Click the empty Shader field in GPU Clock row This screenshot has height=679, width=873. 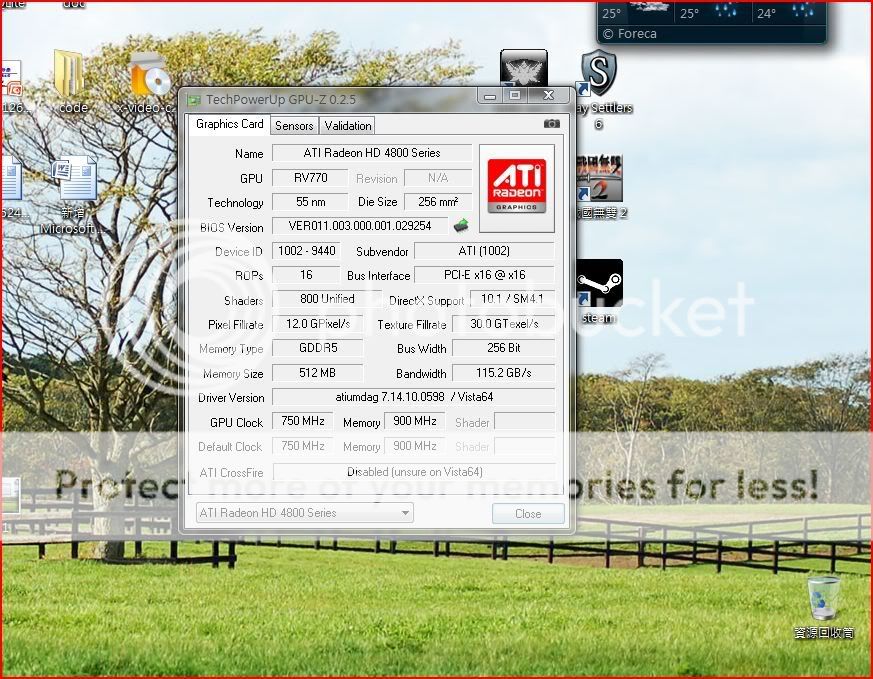click(x=524, y=421)
